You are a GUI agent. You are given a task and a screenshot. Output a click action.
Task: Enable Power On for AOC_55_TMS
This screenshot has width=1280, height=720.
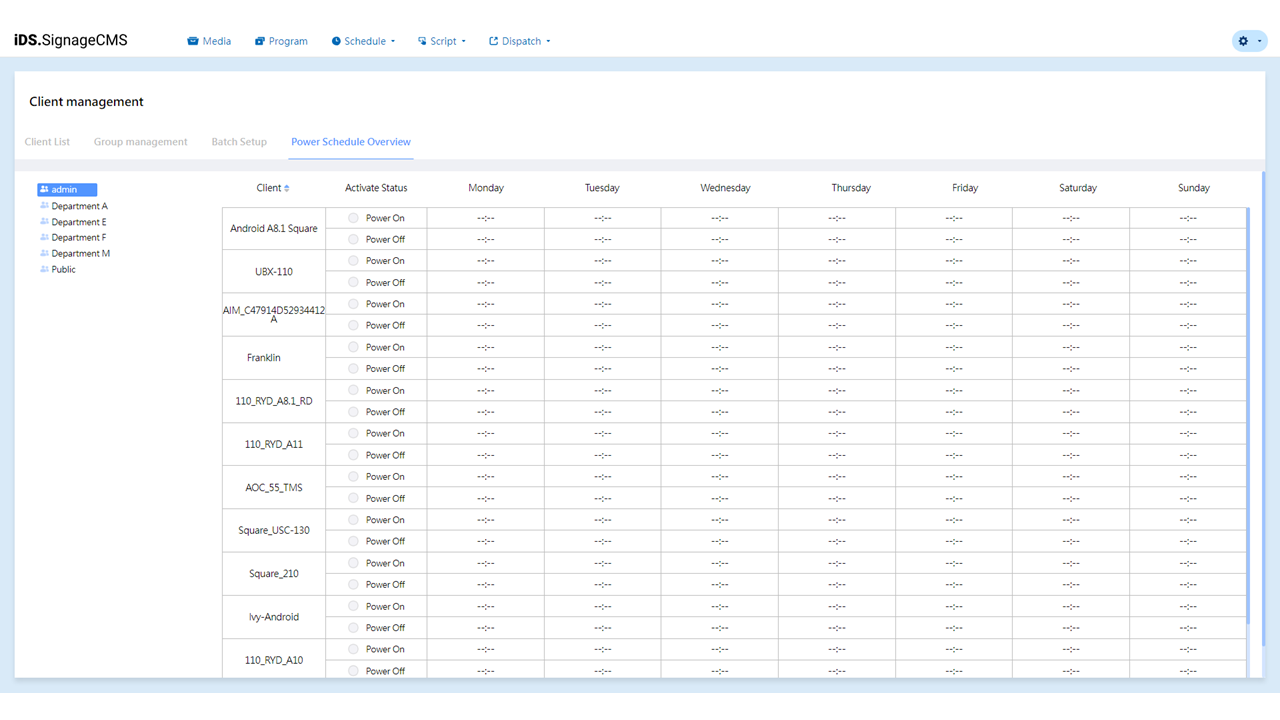[353, 477]
